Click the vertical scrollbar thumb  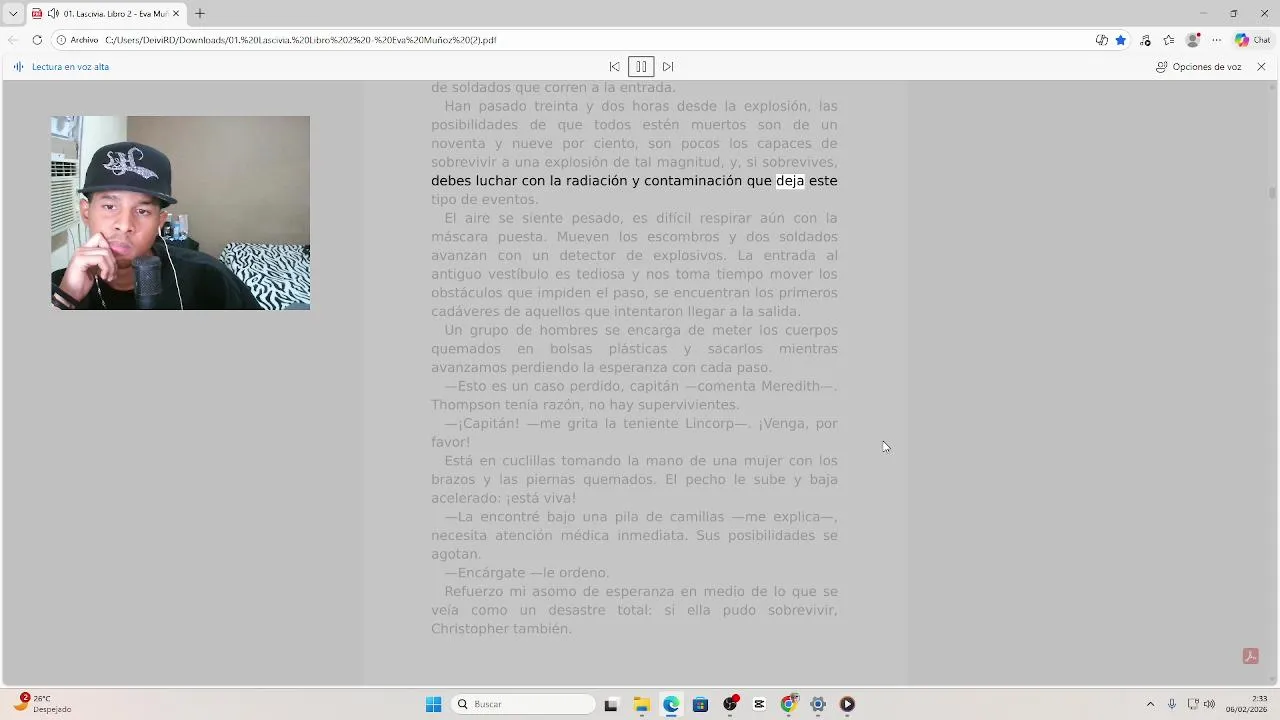coord(1272,191)
